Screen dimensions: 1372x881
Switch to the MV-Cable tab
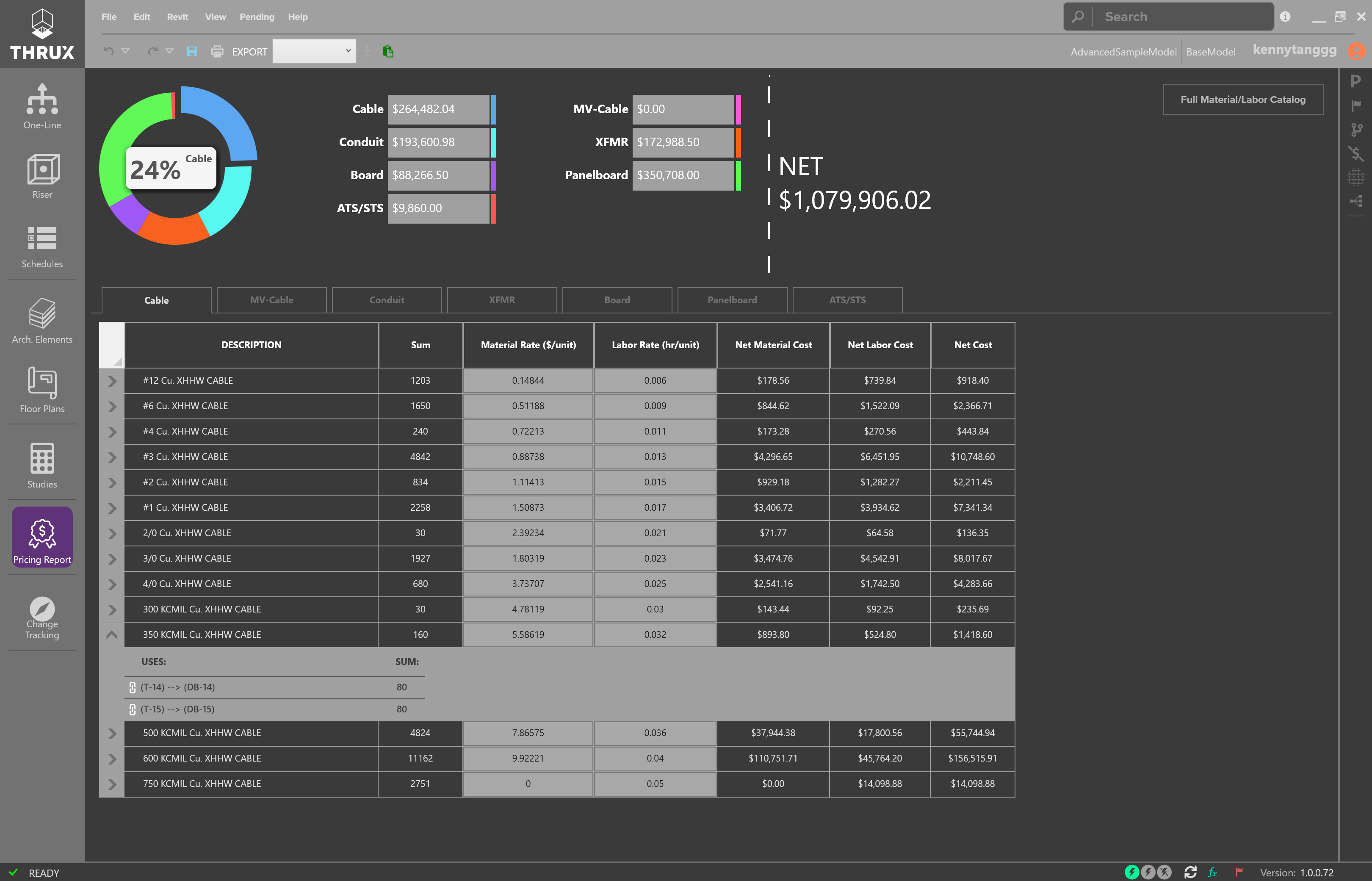coord(272,300)
